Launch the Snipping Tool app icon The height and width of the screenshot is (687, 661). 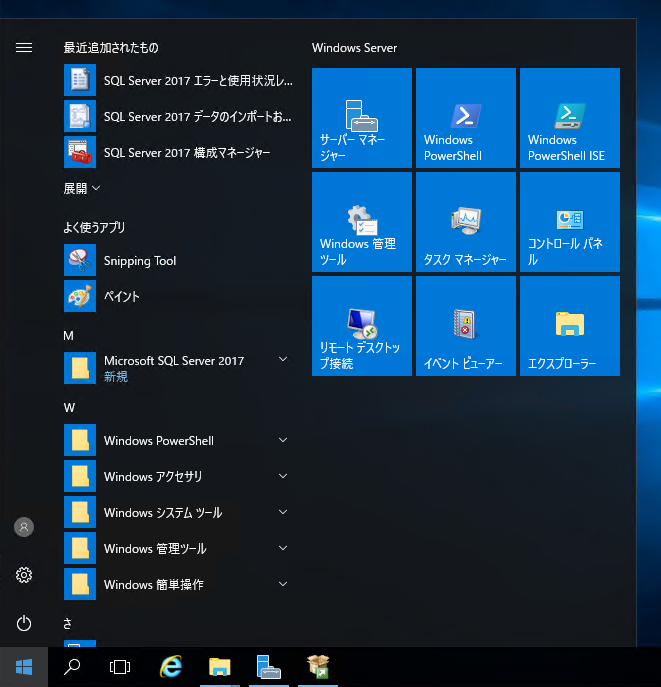(x=80, y=260)
